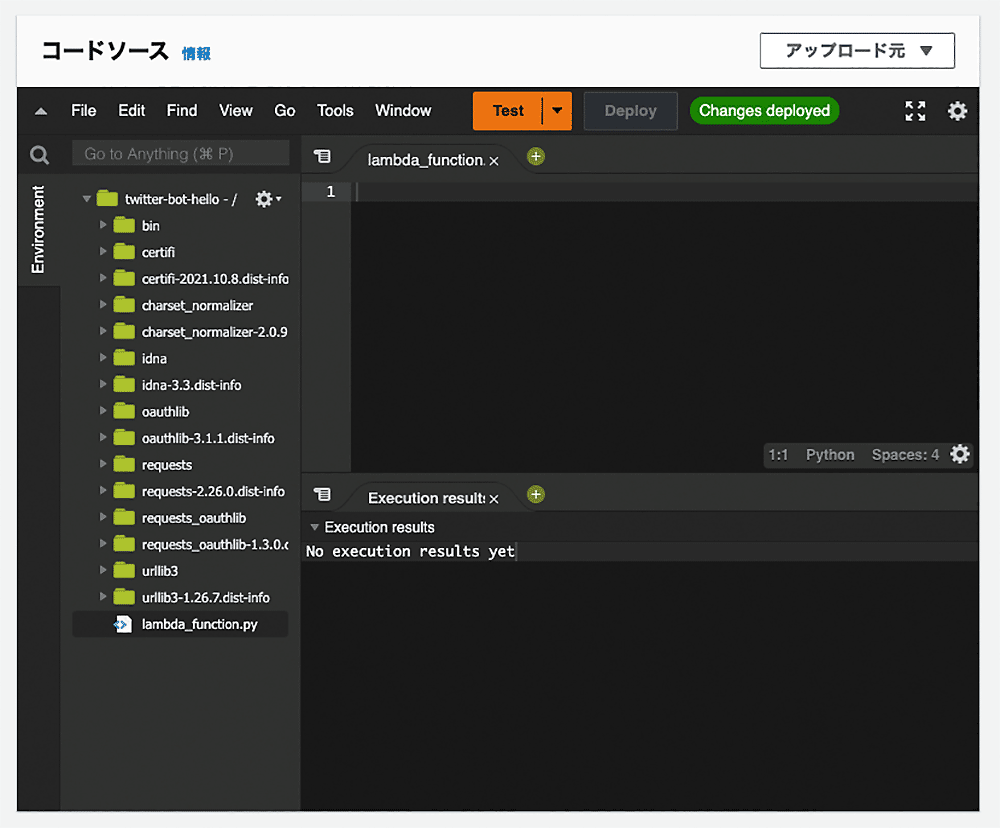
Task: Open the Edit menu
Action: [131, 111]
